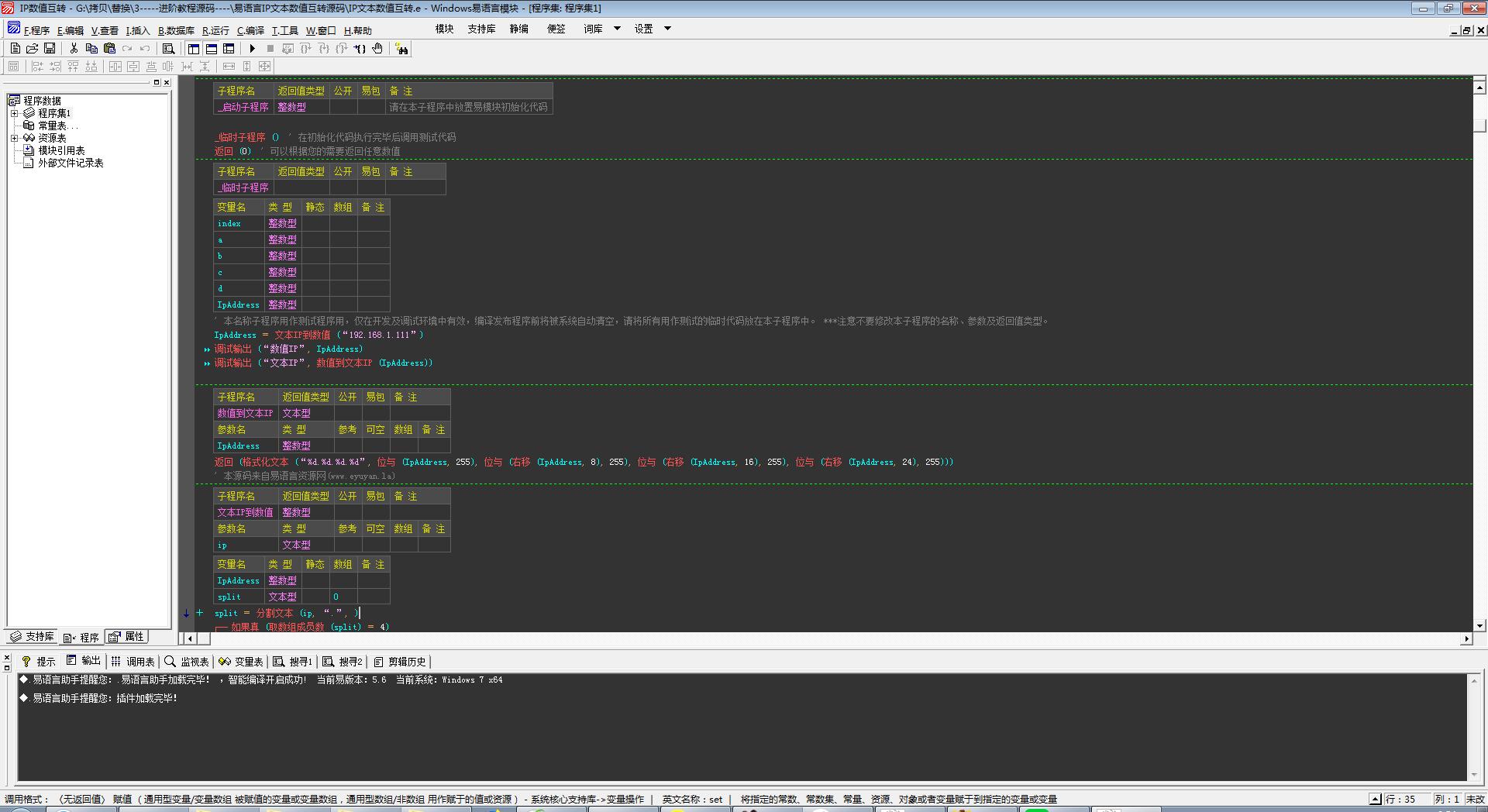Close the bottom output panel with x
1488x812 pixels.
[7, 657]
